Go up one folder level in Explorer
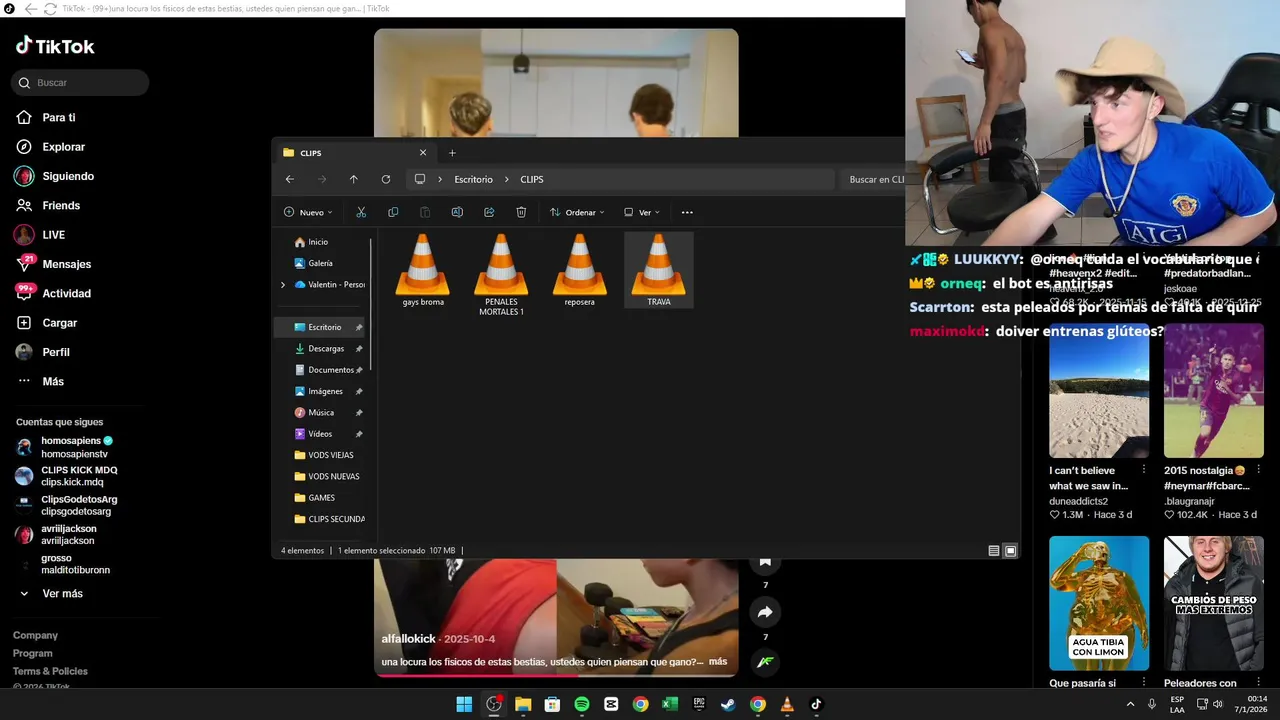1280x720 pixels. pos(353,179)
